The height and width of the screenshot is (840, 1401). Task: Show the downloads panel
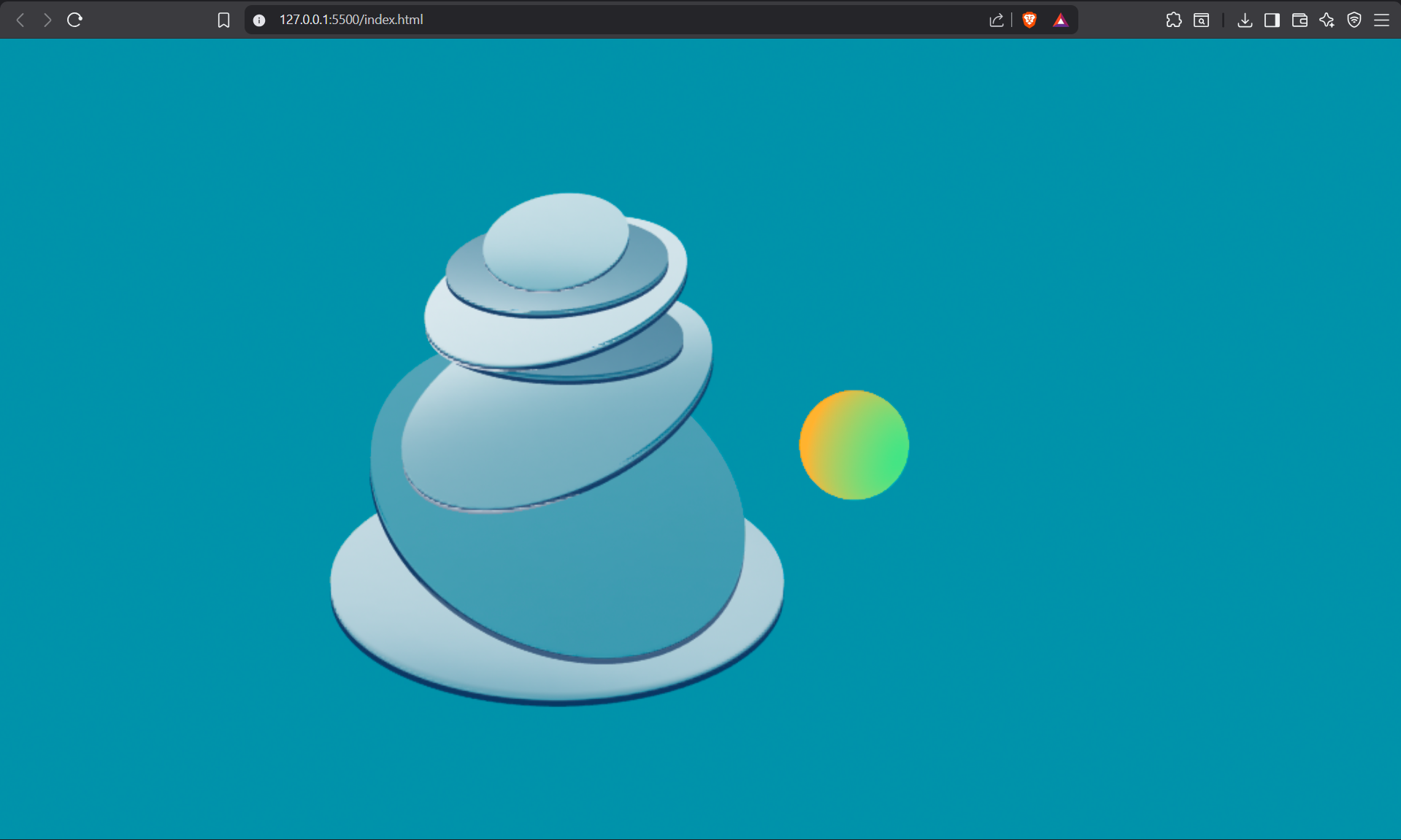pos(1245,20)
